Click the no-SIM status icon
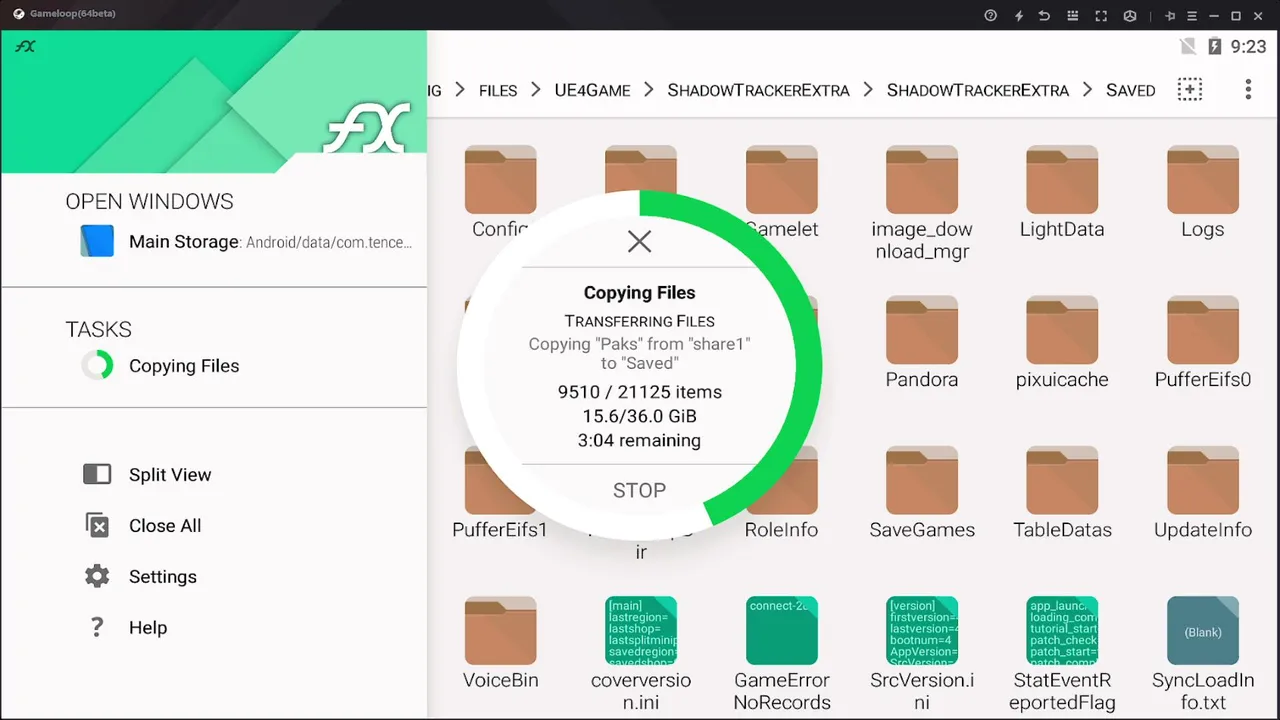Screen dimensions: 1280x720 (1188, 46)
